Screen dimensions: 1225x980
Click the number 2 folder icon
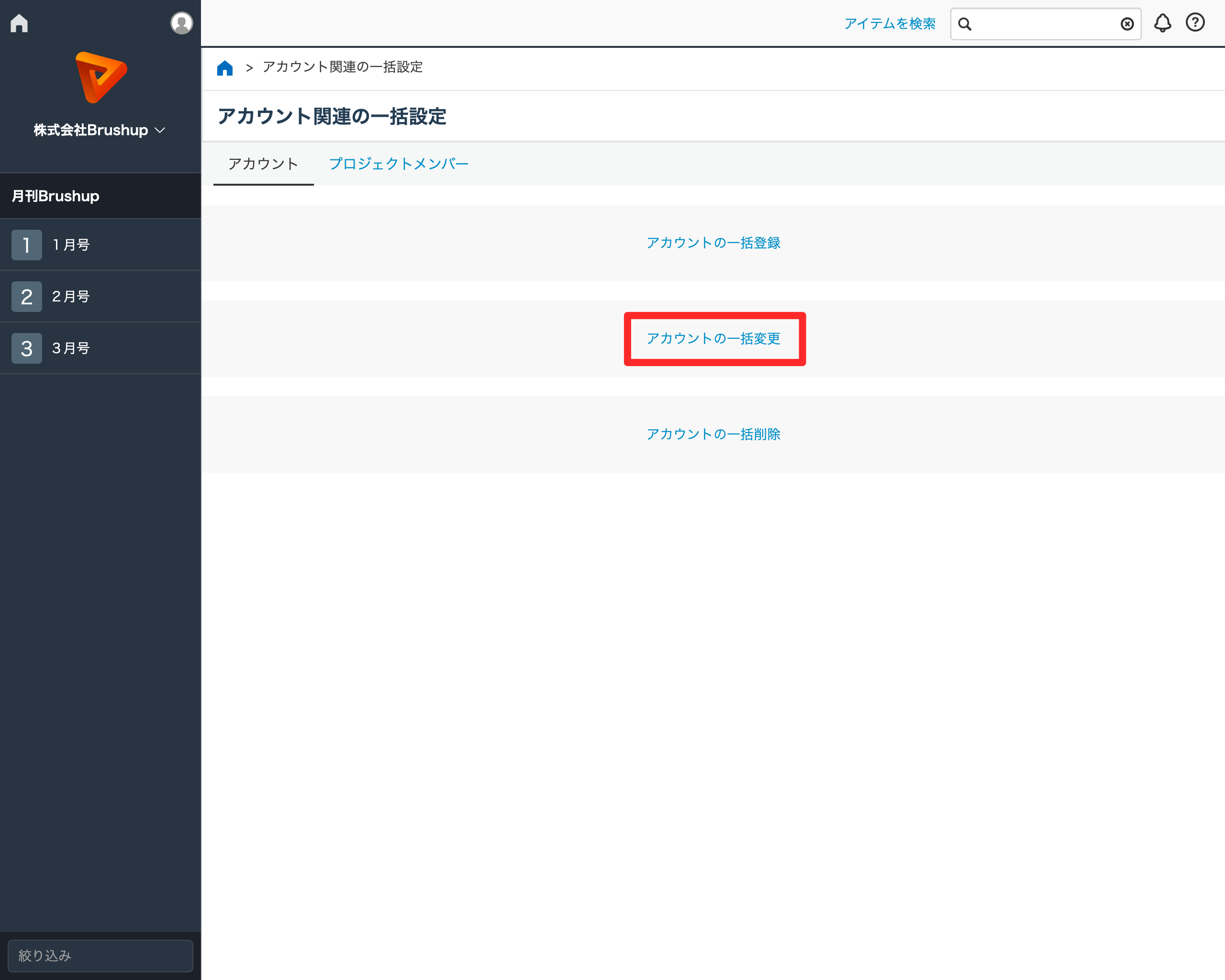tap(27, 297)
